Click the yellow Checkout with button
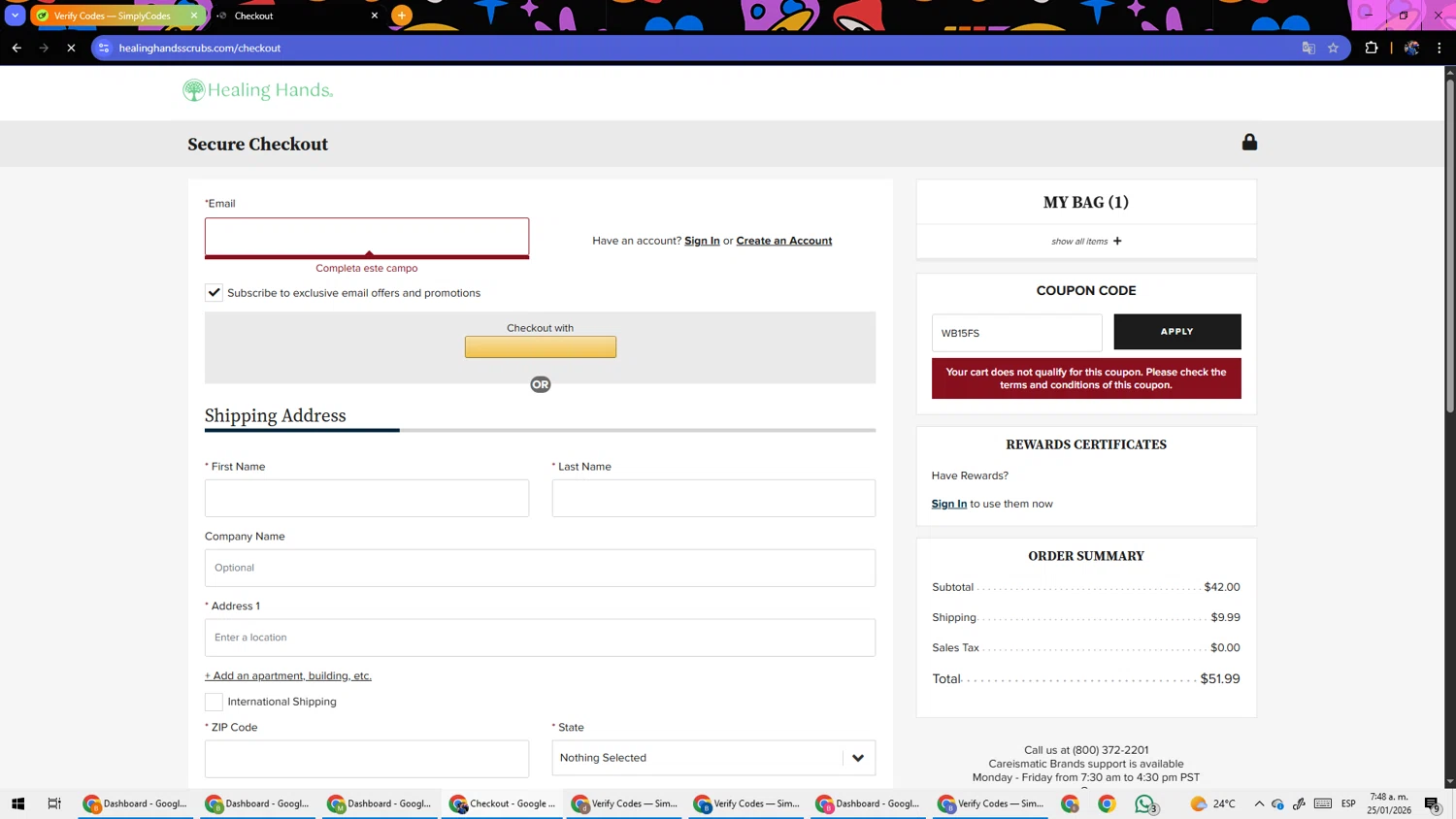Image resolution: width=1456 pixels, height=819 pixels. coord(541,346)
